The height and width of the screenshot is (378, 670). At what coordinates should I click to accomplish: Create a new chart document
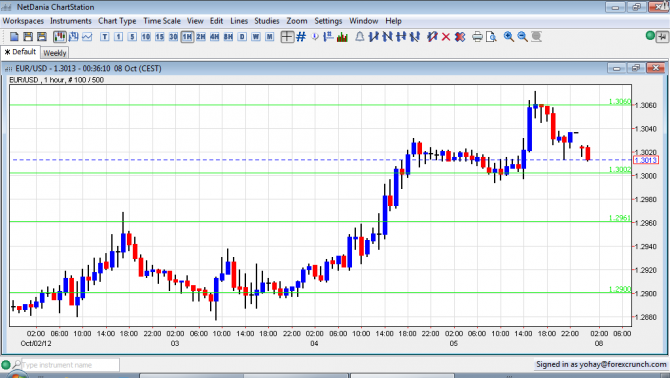click(14, 37)
